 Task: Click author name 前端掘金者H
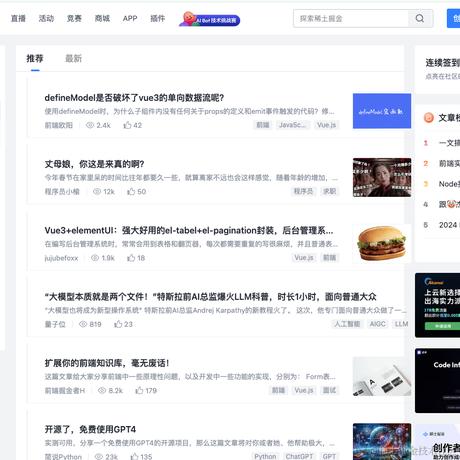[65, 390]
